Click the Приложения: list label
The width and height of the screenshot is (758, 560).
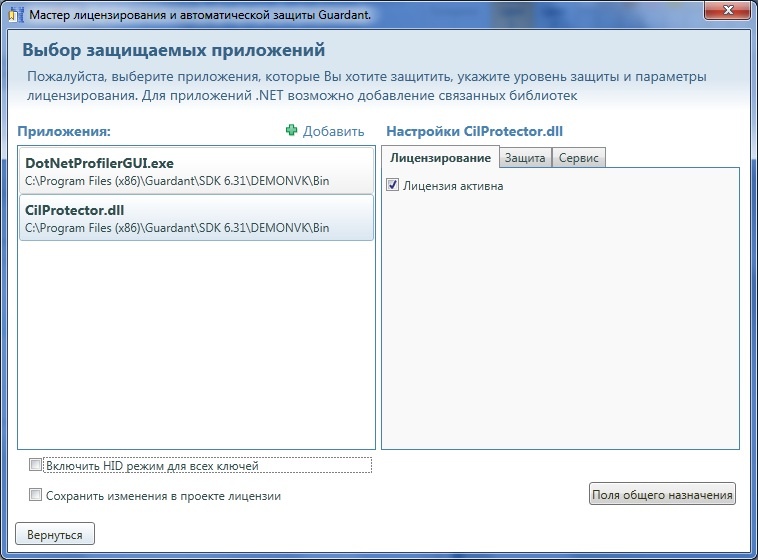(x=63, y=131)
